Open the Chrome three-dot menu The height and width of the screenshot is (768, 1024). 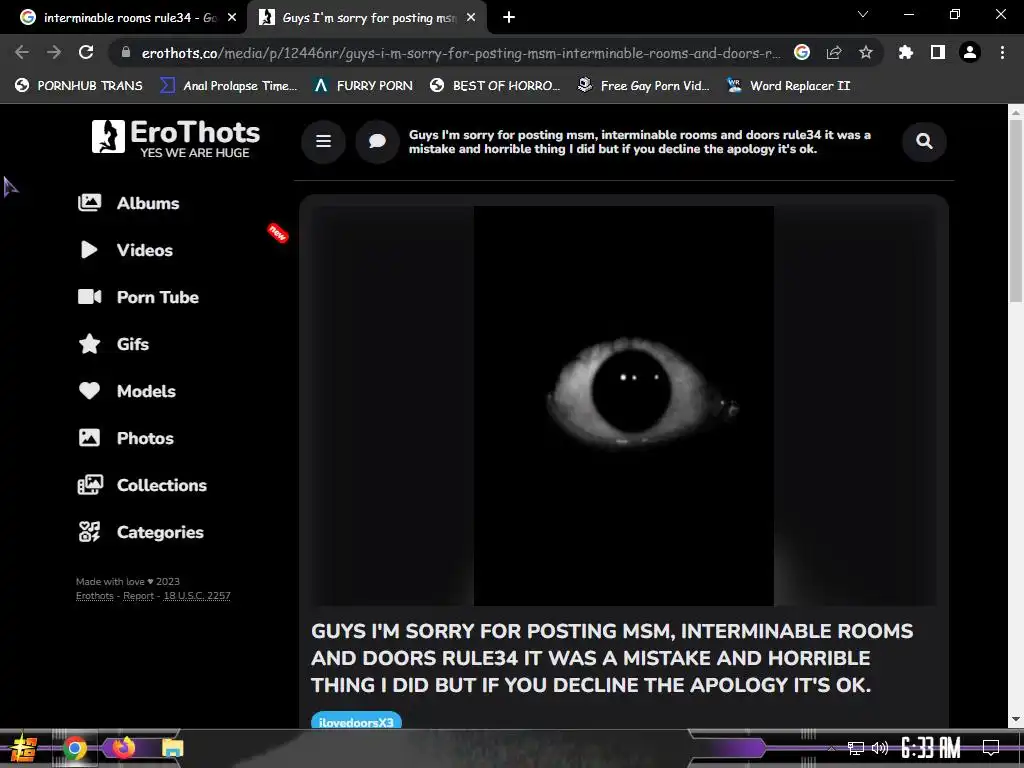pyautogui.click(x=1002, y=52)
